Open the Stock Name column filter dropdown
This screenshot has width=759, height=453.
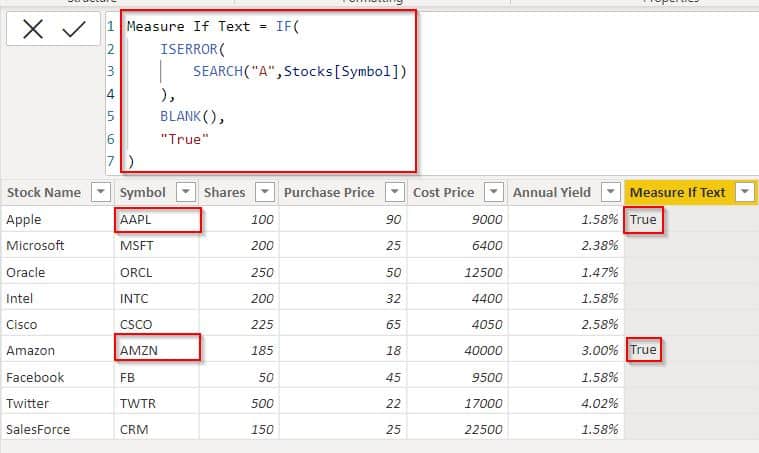[x=101, y=192]
